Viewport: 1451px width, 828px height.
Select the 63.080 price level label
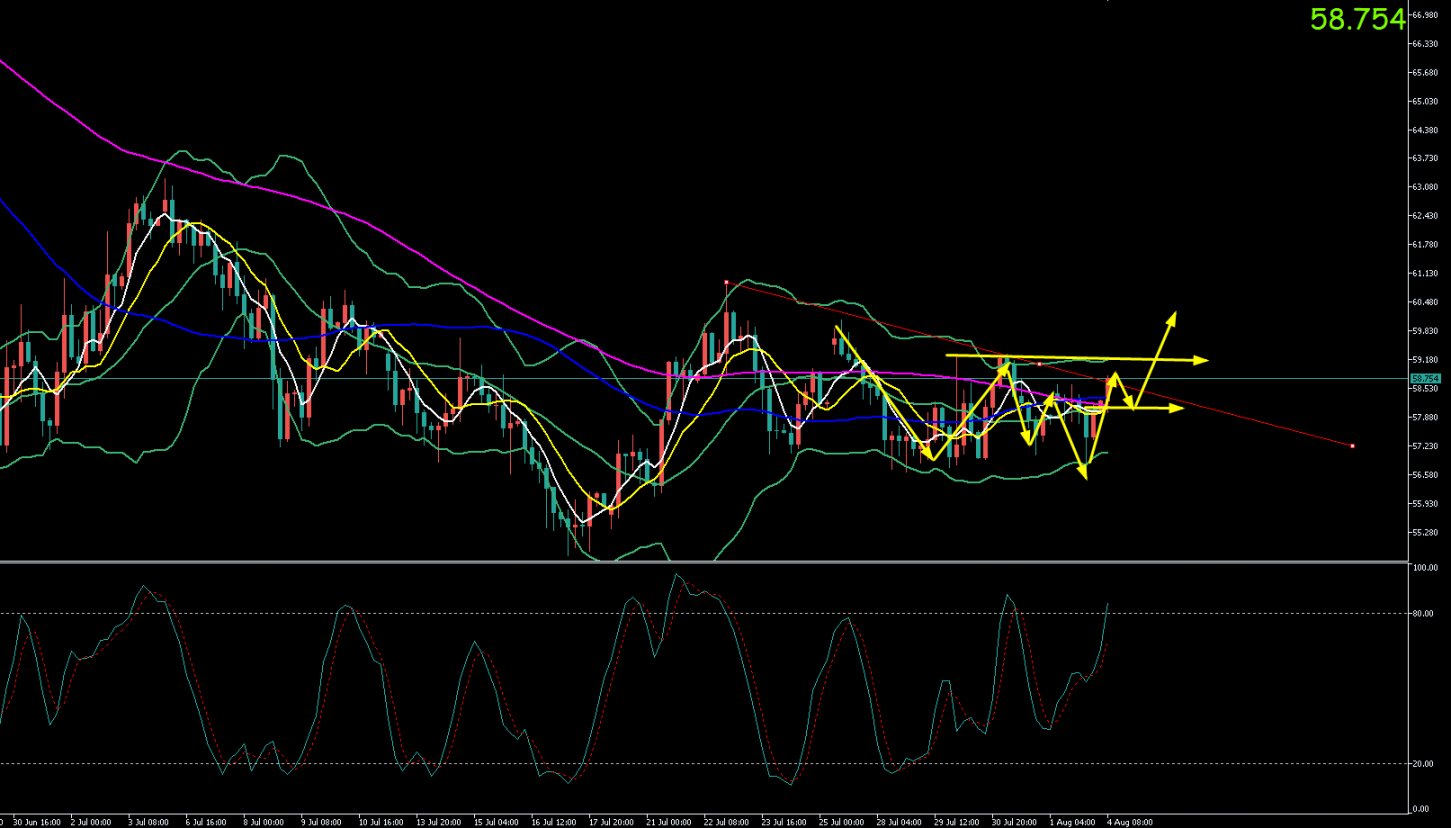tap(1424, 188)
